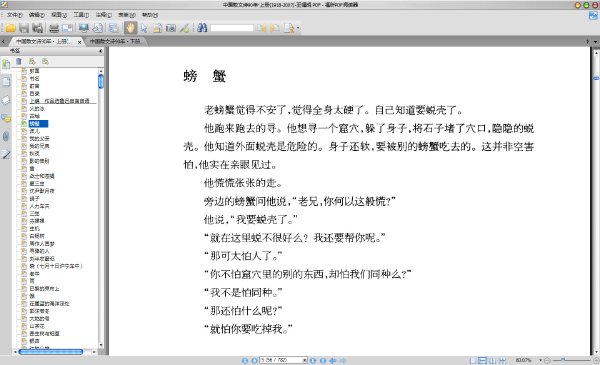Open the 编辑 (Edit) menu
Image resolution: width=600 pixels, height=365 pixels.
tap(37, 15)
